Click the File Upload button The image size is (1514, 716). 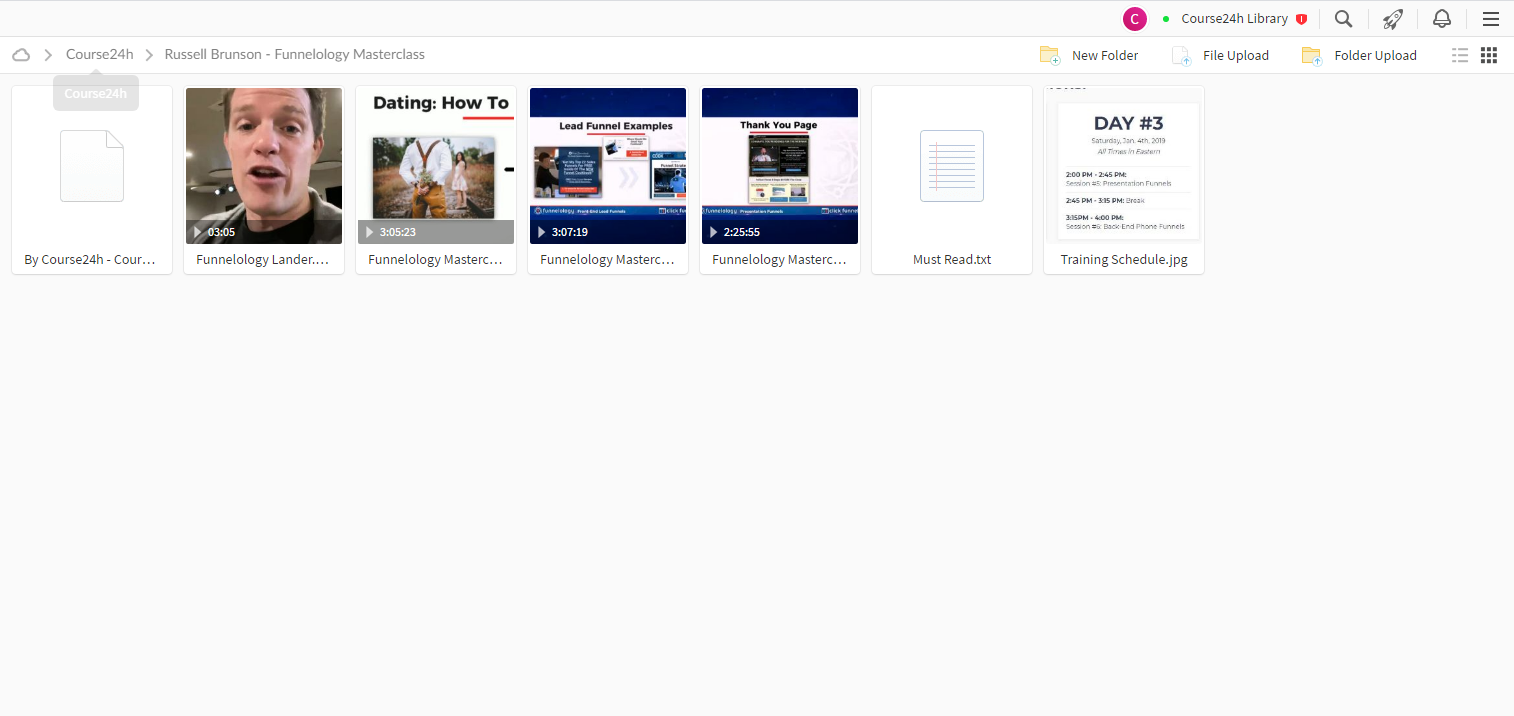pyautogui.click(x=1220, y=55)
